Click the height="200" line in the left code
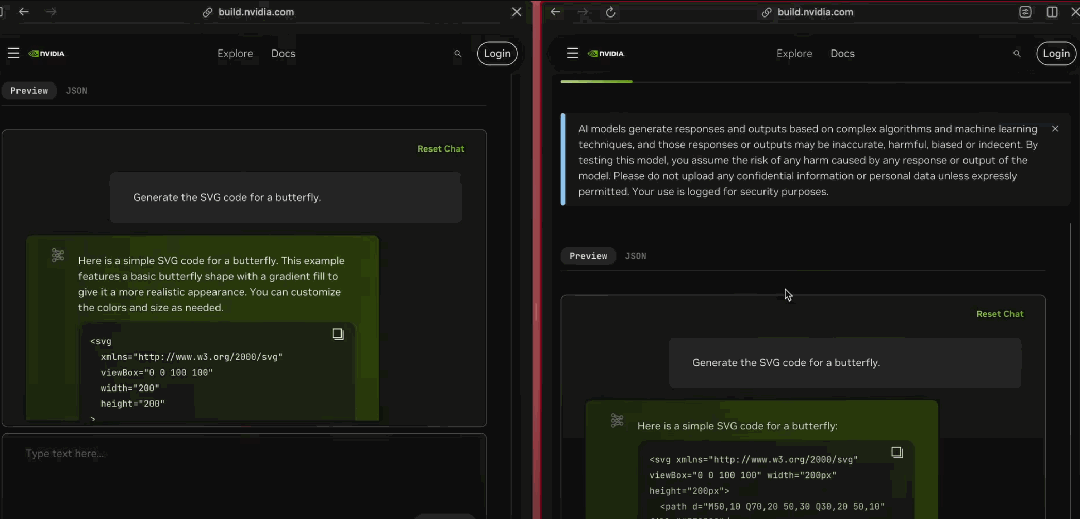 coord(133,404)
